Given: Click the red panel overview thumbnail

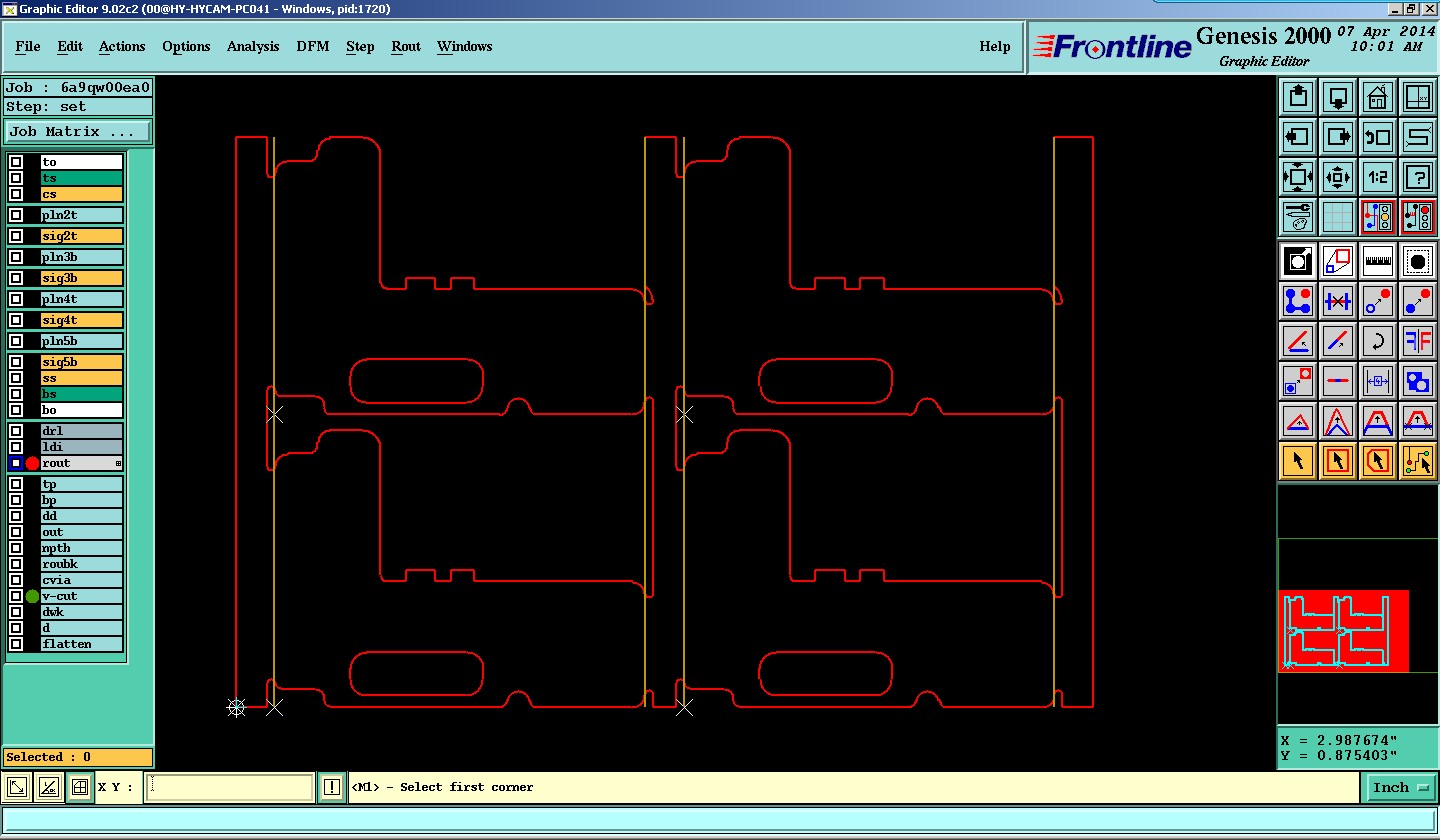Looking at the screenshot, I should [x=1344, y=630].
